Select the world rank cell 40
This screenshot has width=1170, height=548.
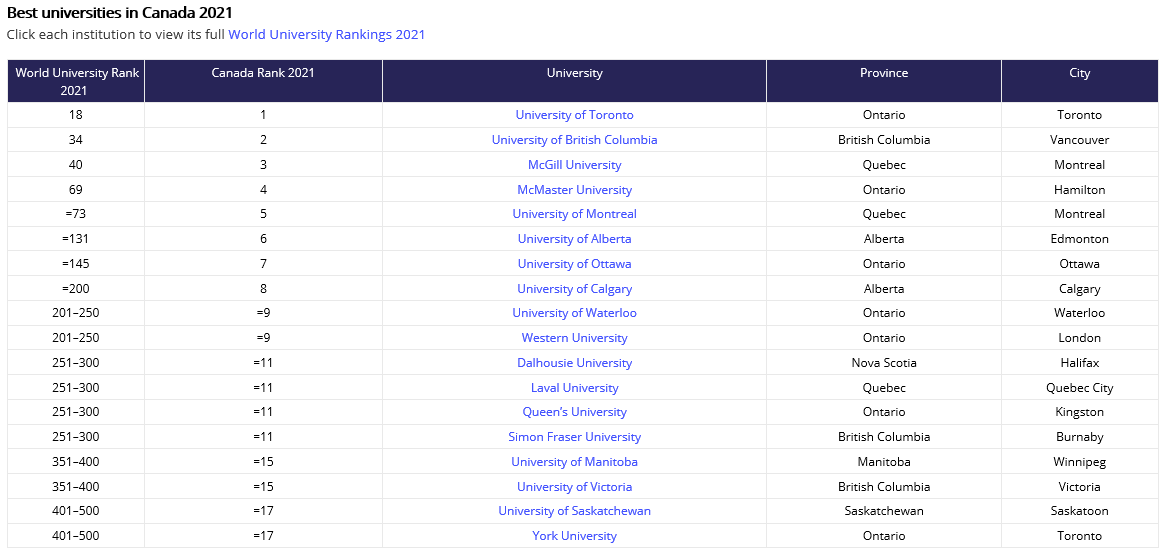tap(76, 164)
